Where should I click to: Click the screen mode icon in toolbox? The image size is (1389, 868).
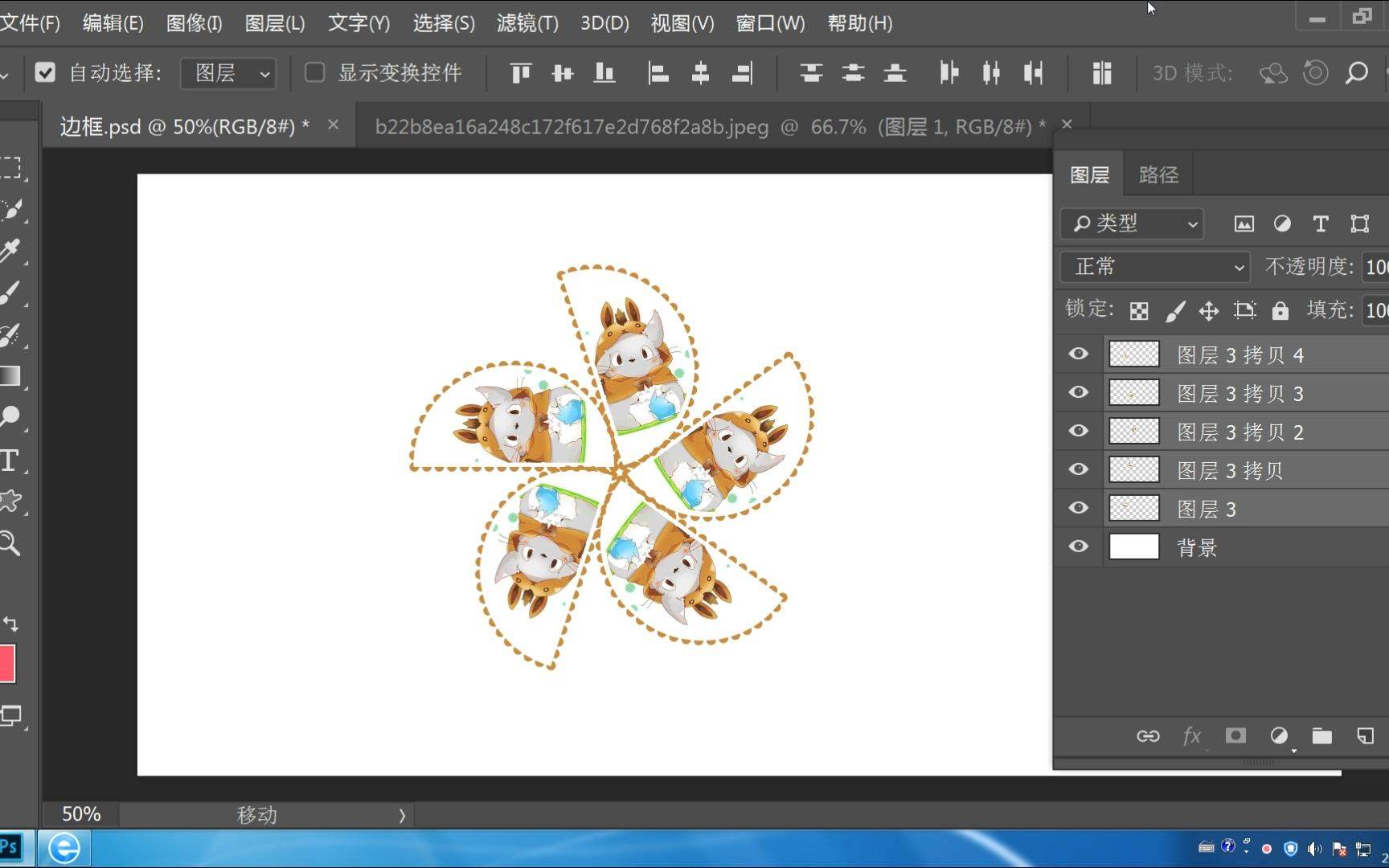(11, 715)
